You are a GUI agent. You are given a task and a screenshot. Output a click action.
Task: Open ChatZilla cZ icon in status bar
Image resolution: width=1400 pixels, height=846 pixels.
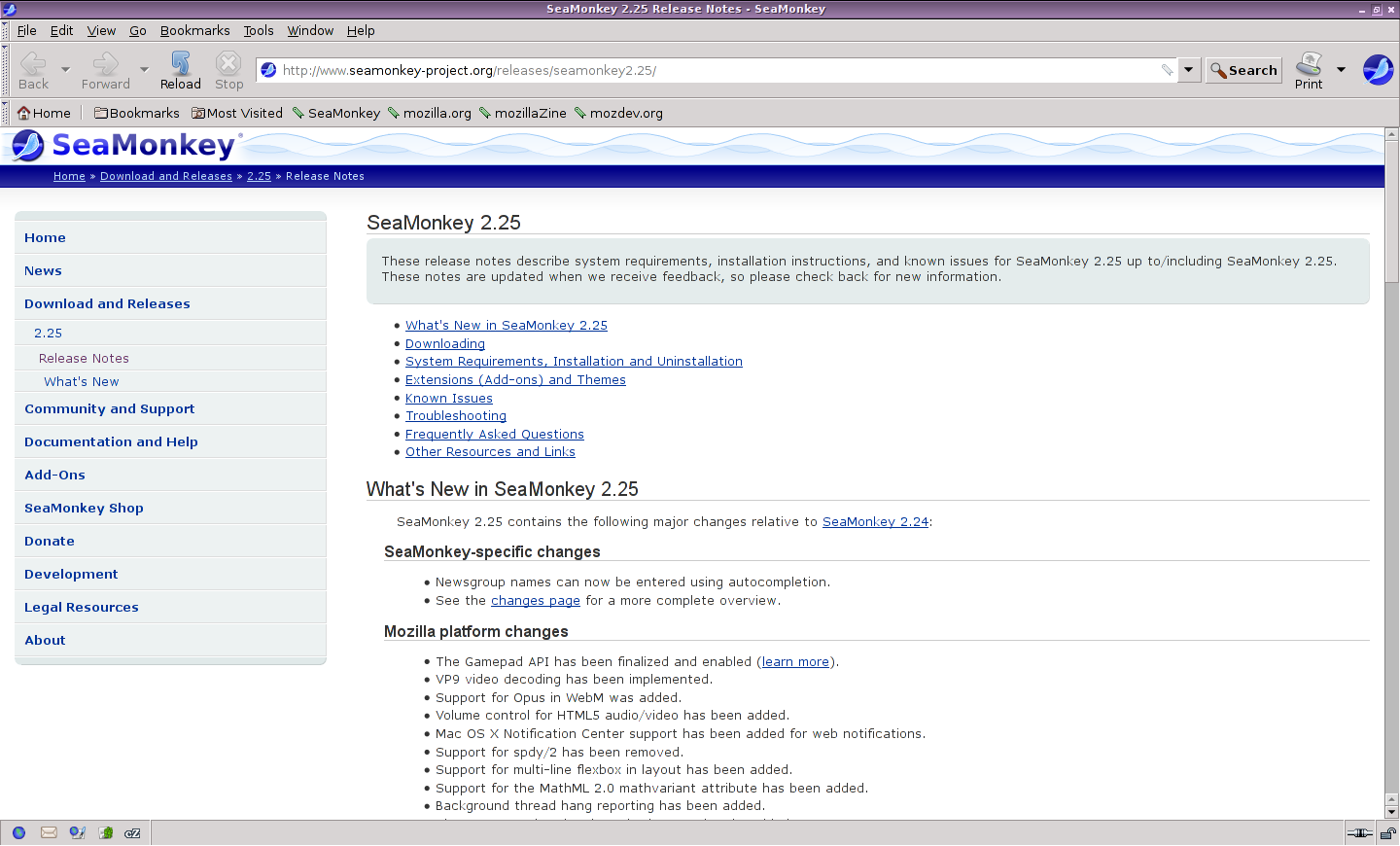click(133, 832)
